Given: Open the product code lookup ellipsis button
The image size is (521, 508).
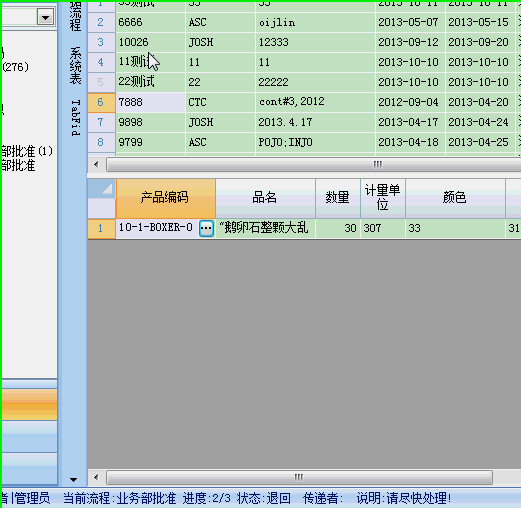Looking at the screenshot, I should 206,228.
